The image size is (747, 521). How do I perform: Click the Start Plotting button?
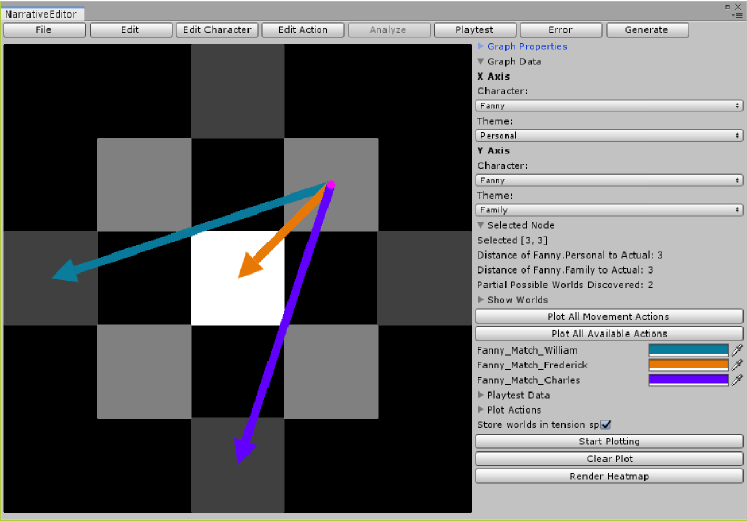[609, 442]
